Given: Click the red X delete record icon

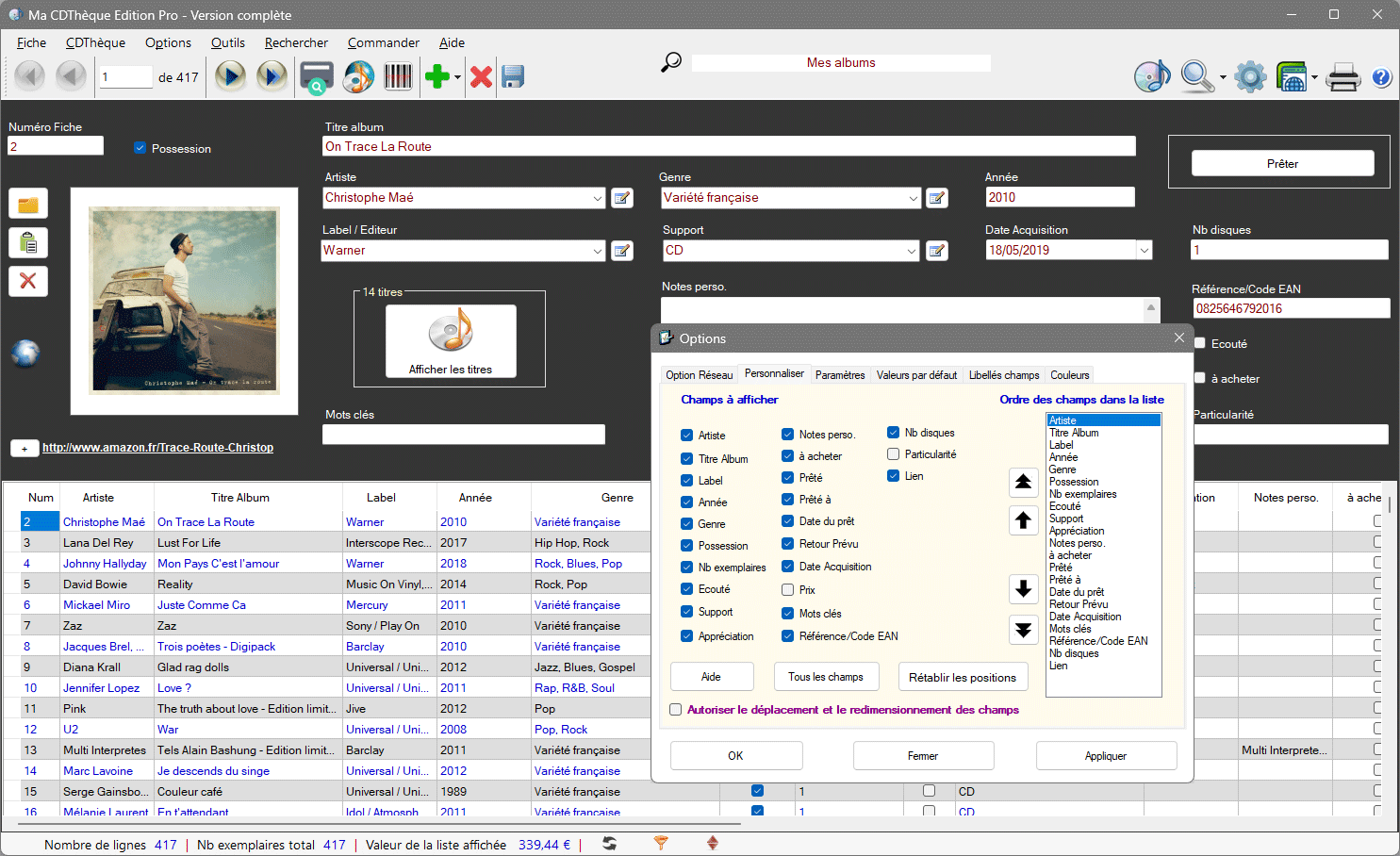Looking at the screenshot, I should (x=481, y=76).
